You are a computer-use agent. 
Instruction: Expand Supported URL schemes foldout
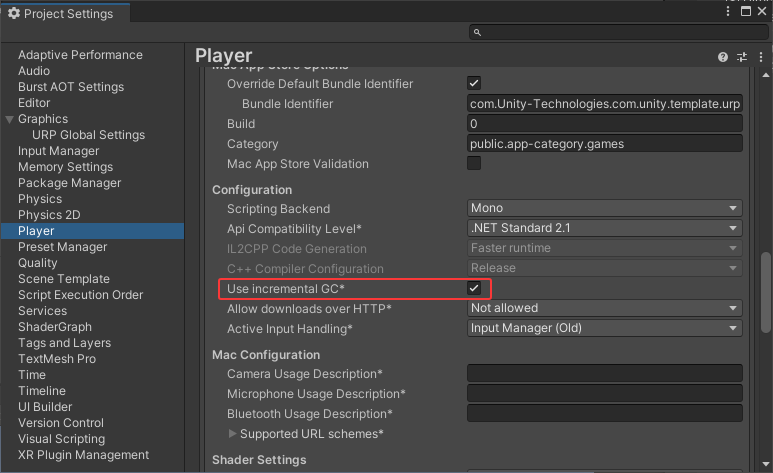click(x=233, y=434)
